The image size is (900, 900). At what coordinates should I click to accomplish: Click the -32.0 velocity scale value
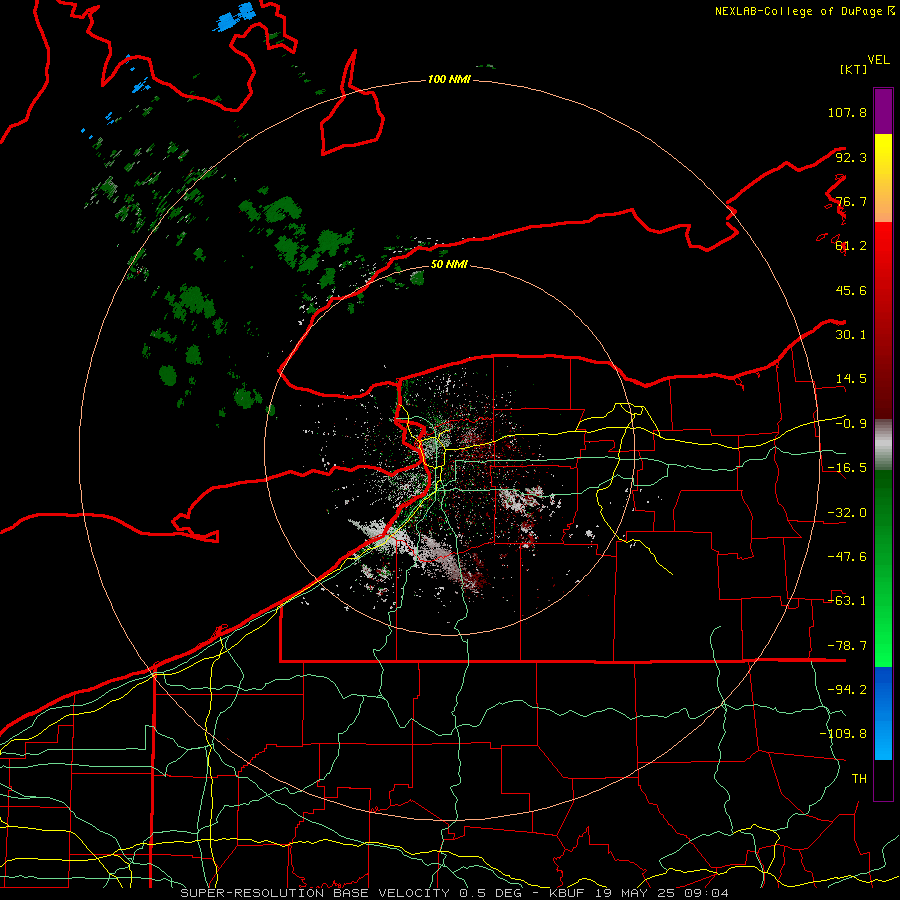(847, 513)
